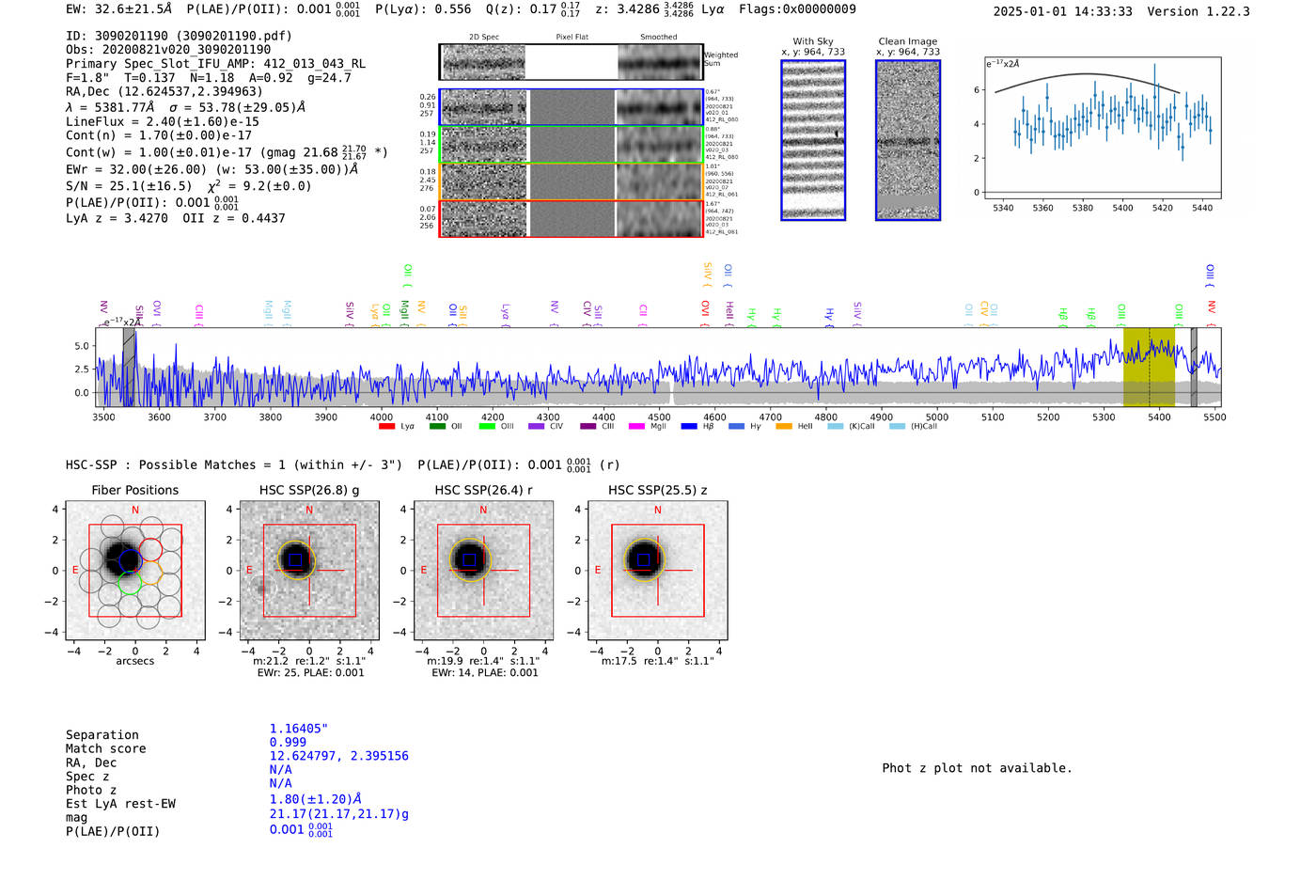The height and width of the screenshot is (896, 1316).
Task: Click the Est LyA rest-EW value 1.80(±1.20)Å
Action: coord(316,799)
